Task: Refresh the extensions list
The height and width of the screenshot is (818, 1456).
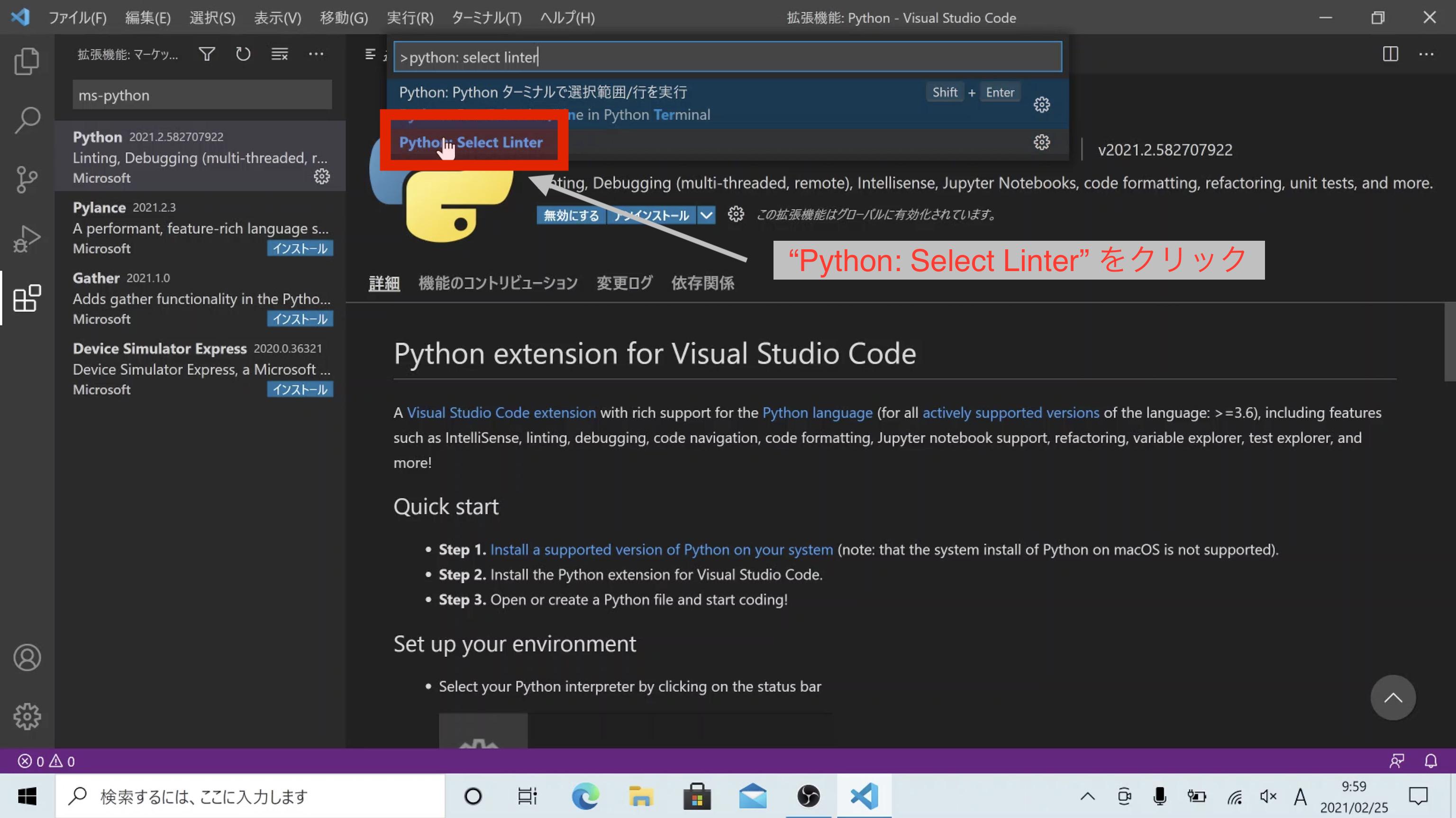Action: click(x=243, y=55)
